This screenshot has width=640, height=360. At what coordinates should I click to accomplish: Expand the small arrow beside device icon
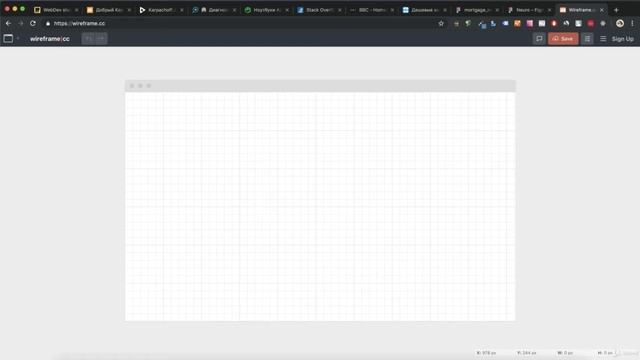click(18, 38)
